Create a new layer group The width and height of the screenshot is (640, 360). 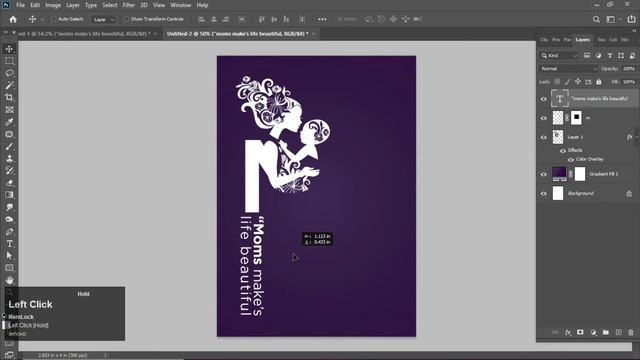606,333
